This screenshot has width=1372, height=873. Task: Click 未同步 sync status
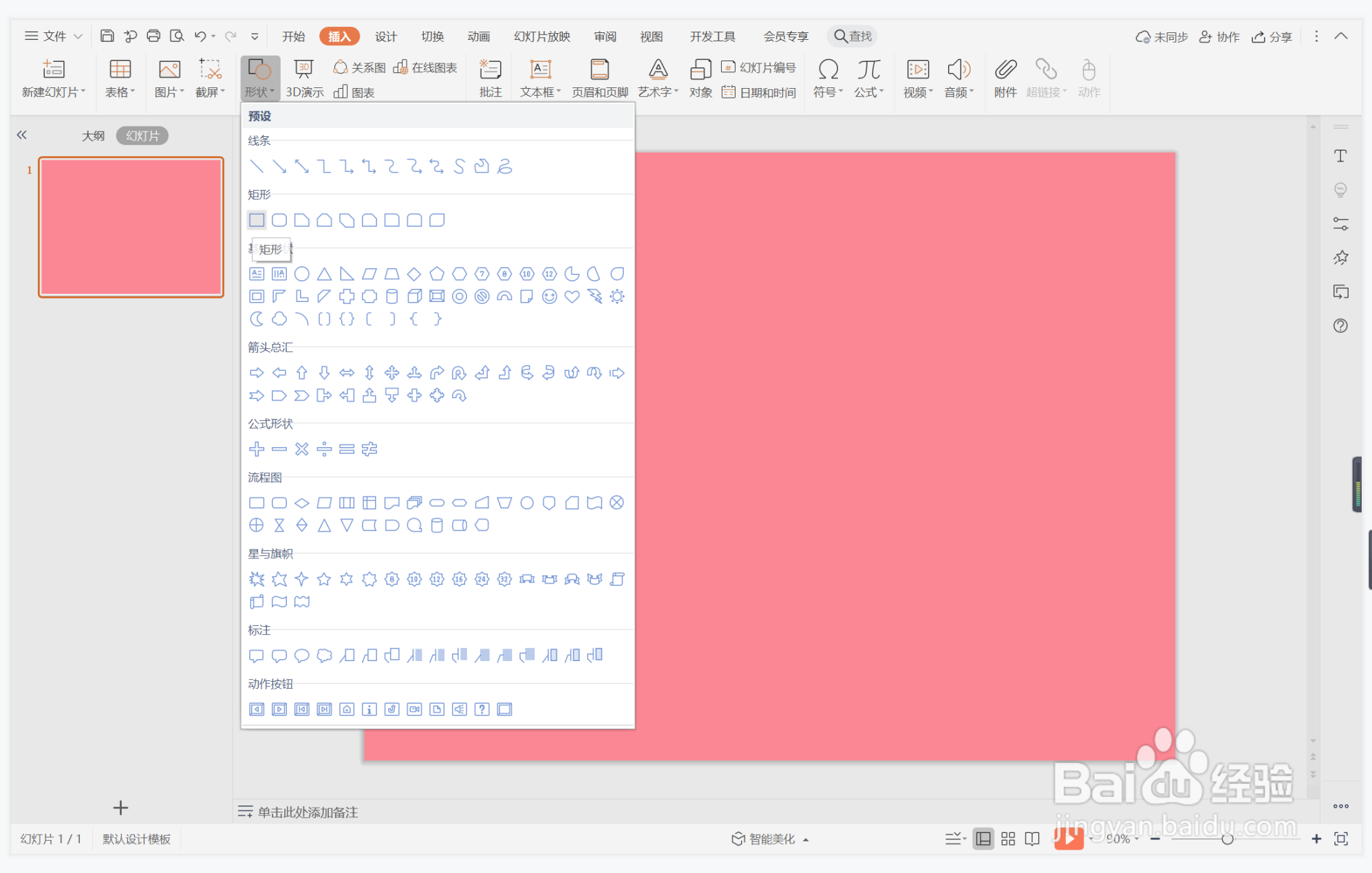[1161, 36]
